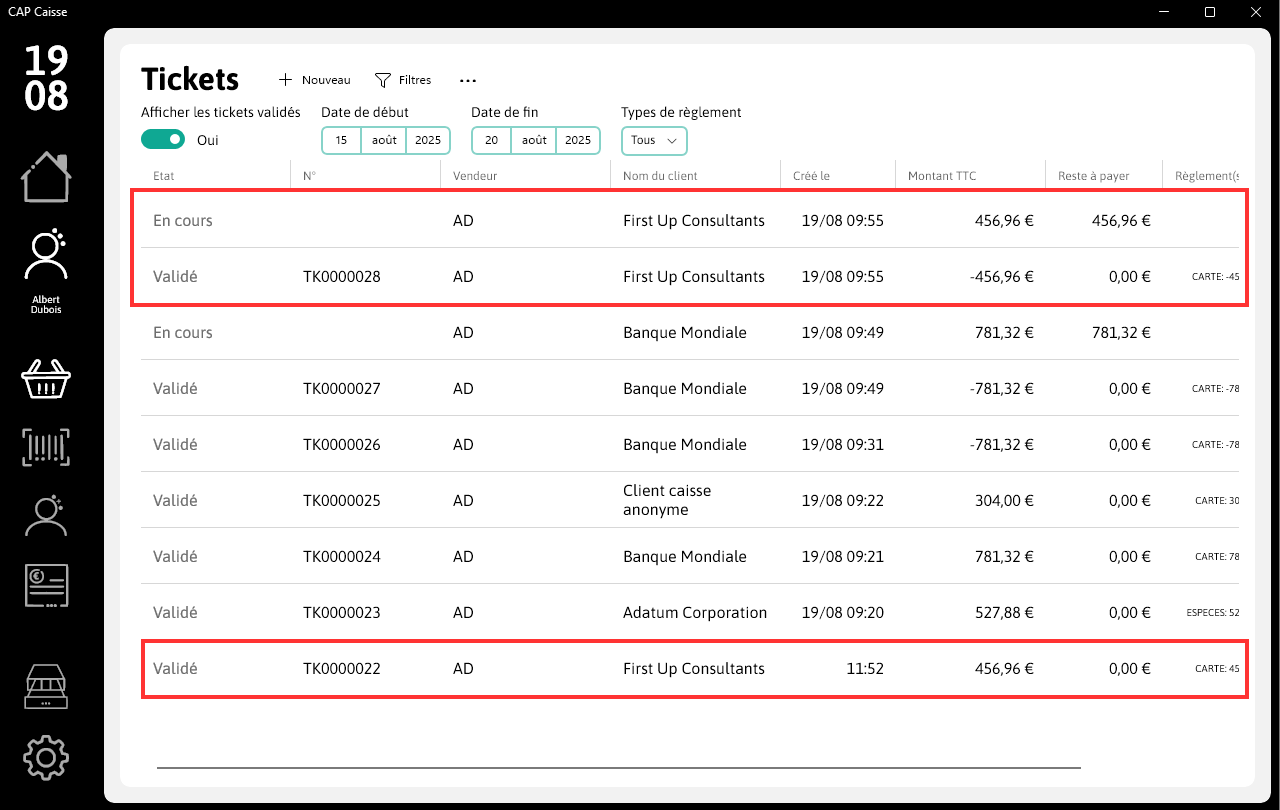Select the start date year 2025 field

tap(428, 140)
